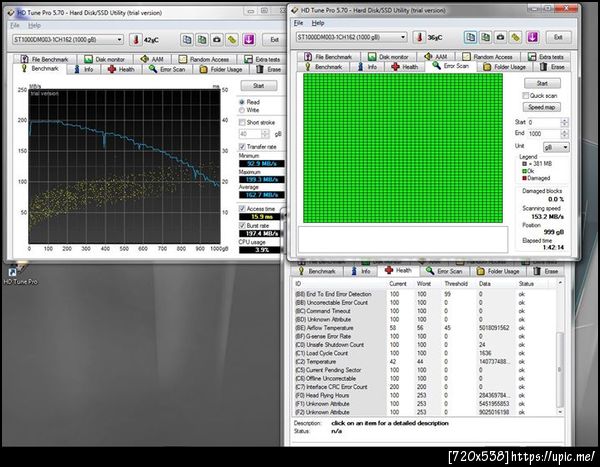Click the End position stepper arrows
The width and height of the screenshot is (600, 467).
tap(564, 134)
